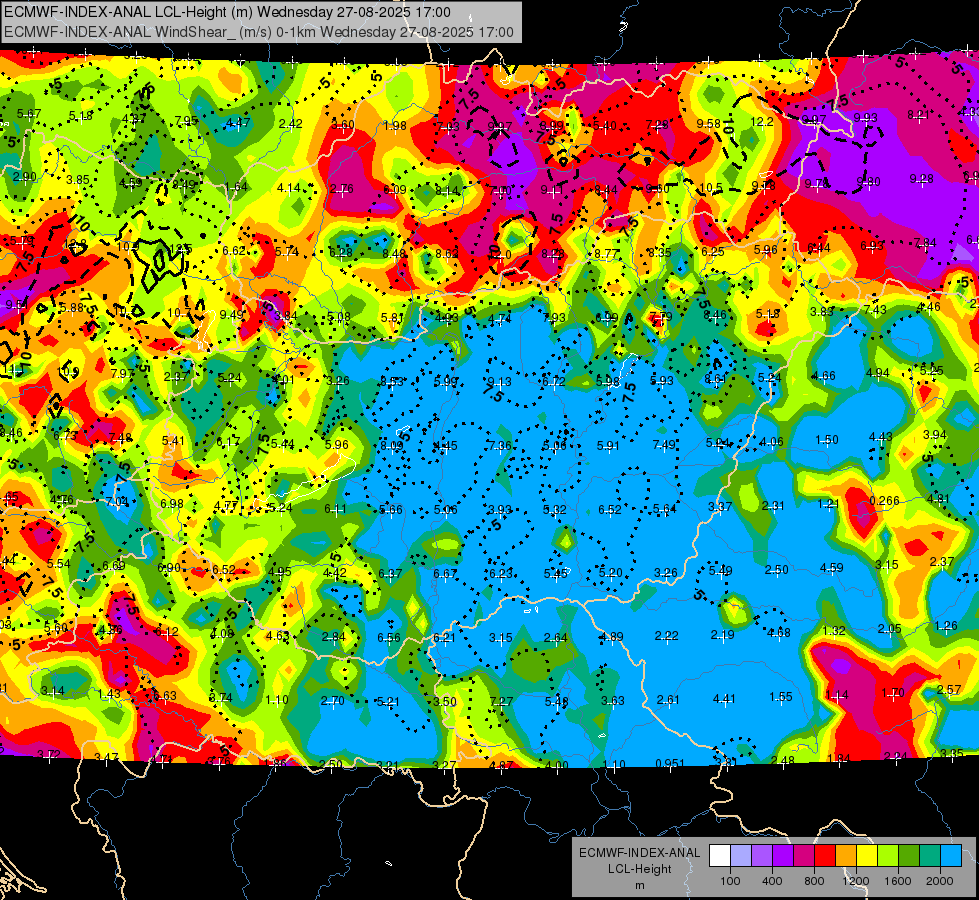This screenshot has height=900, width=979.
Task: Click the 4.06 grid point value
Action: click(x=772, y=442)
